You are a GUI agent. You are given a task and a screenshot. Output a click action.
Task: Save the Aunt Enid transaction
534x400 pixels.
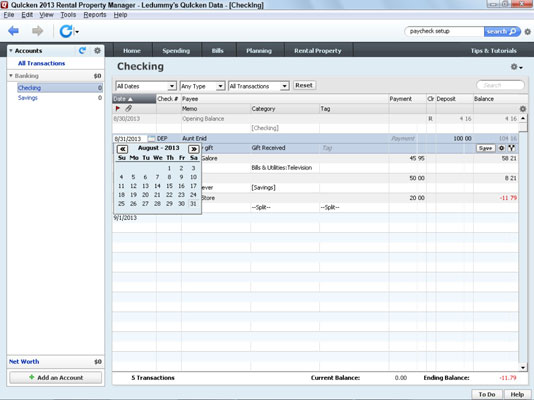485,148
